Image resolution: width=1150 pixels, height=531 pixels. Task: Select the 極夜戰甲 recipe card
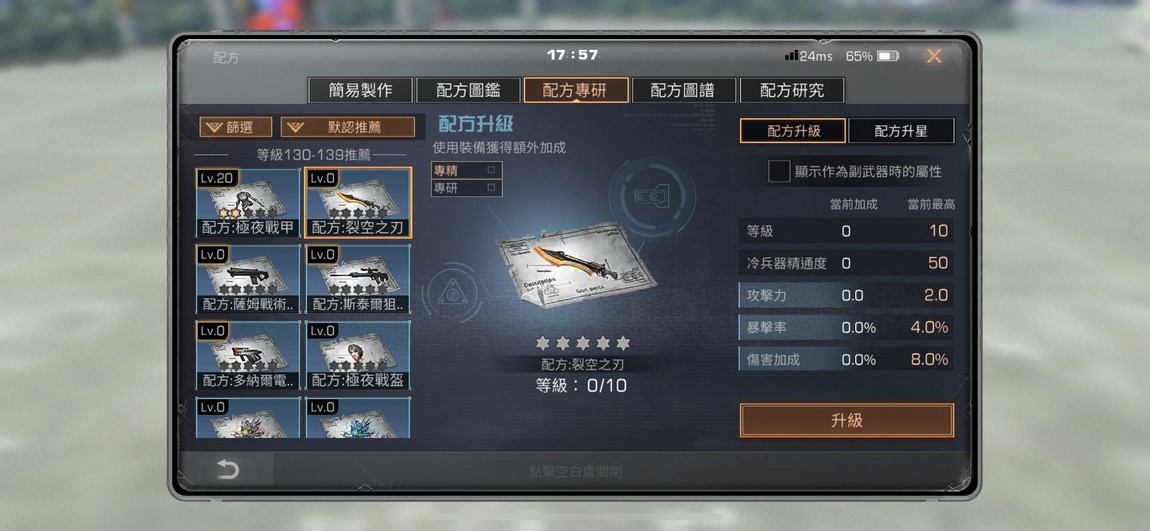pyautogui.click(x=248, y=203)
